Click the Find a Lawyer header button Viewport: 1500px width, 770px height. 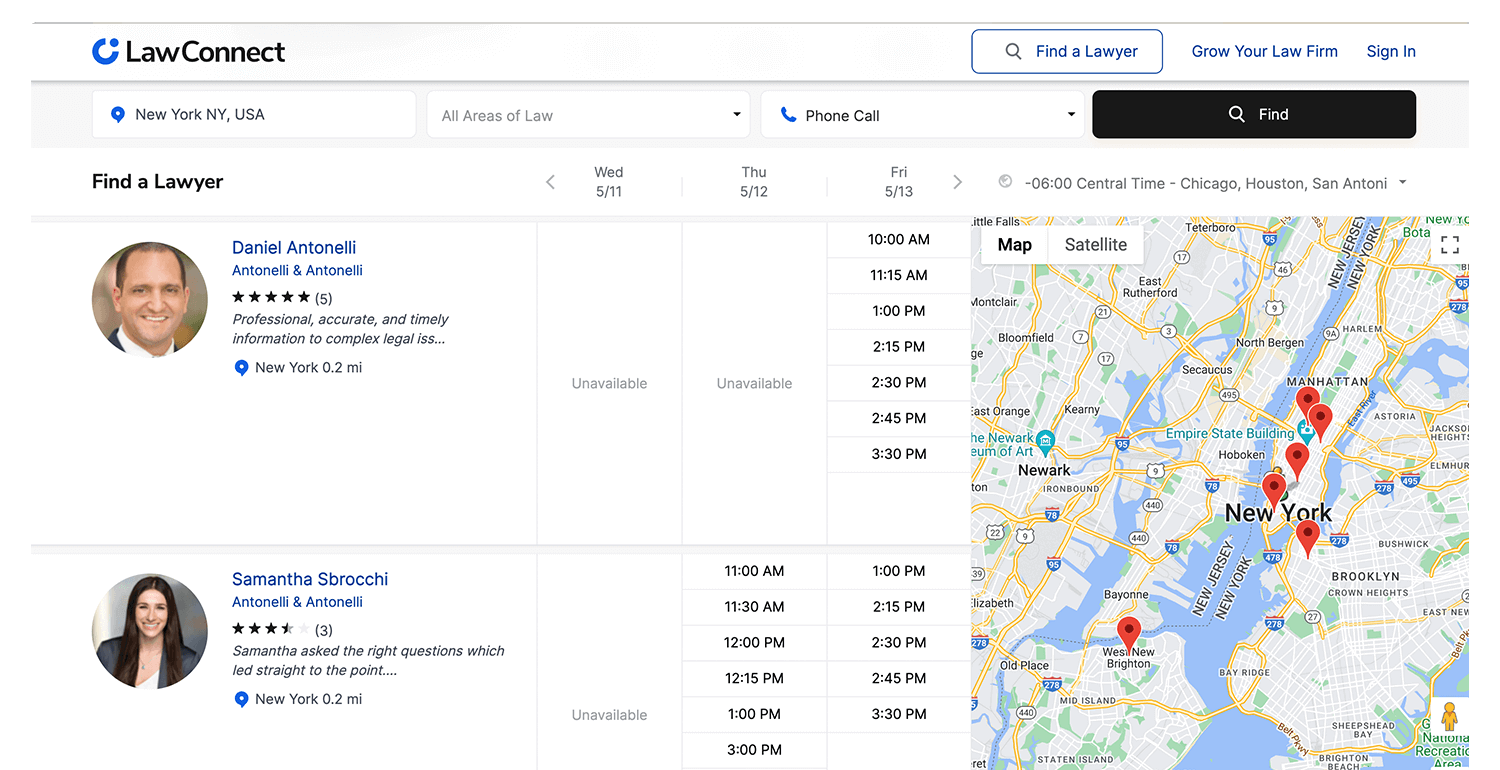click(x=1067, y=52)
